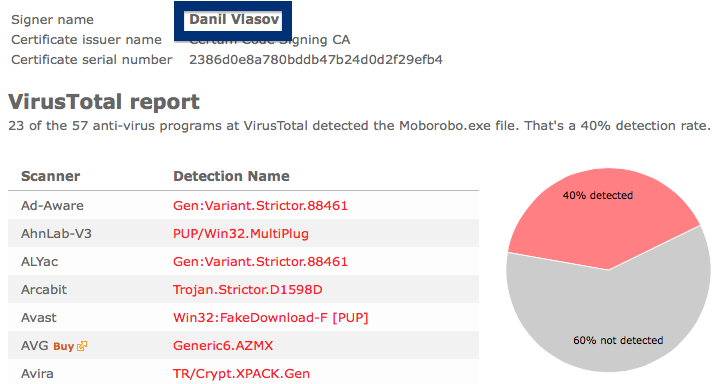Click the Avira scanner name

pos(37,374)
